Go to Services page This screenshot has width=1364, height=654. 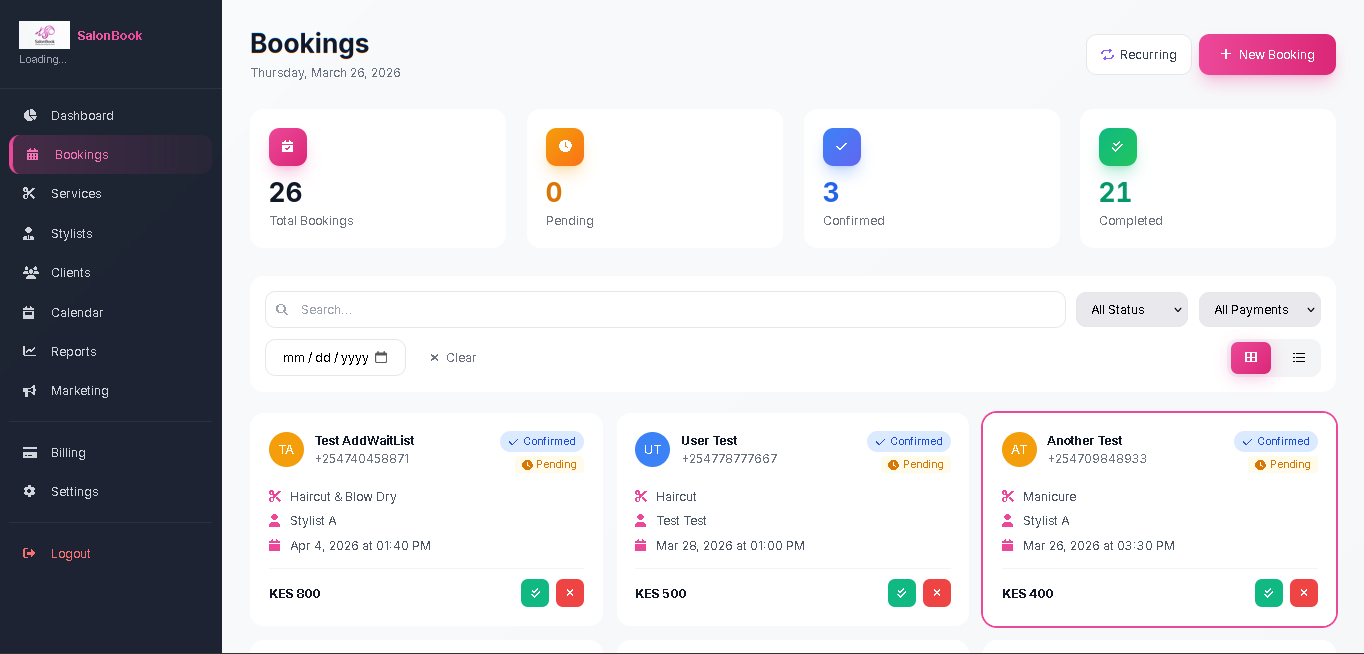click(x=110, y=193)
